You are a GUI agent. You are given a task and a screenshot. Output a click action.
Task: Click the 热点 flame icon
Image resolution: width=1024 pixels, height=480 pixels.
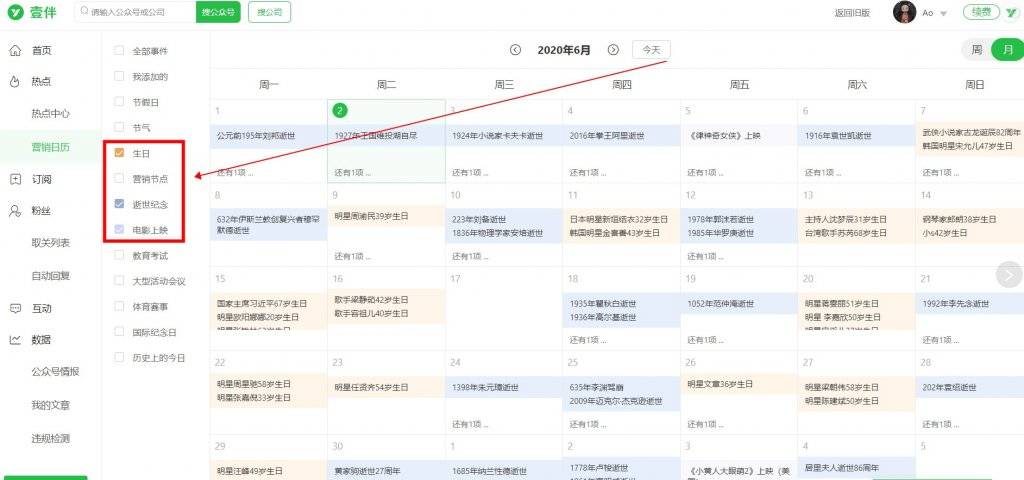point(15,82)
